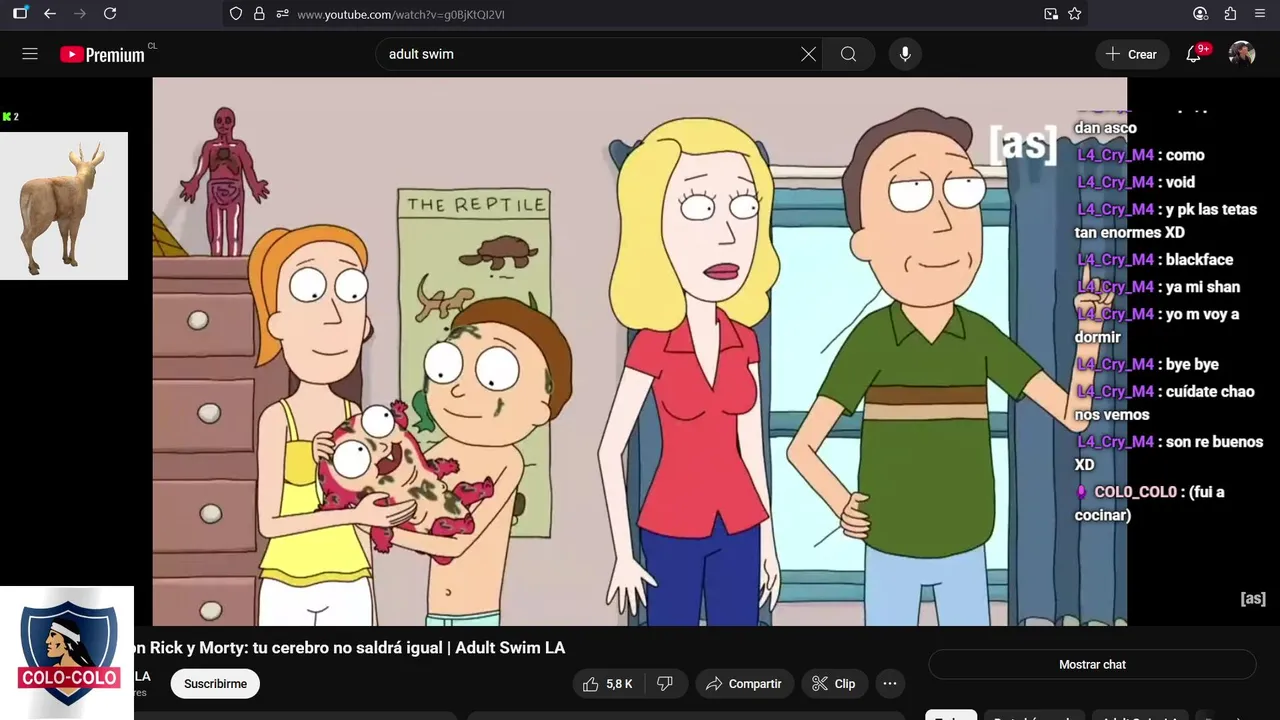This screenshot has width=1280, height=720.
Task: View site security padlock info
Action: (259, 14)
